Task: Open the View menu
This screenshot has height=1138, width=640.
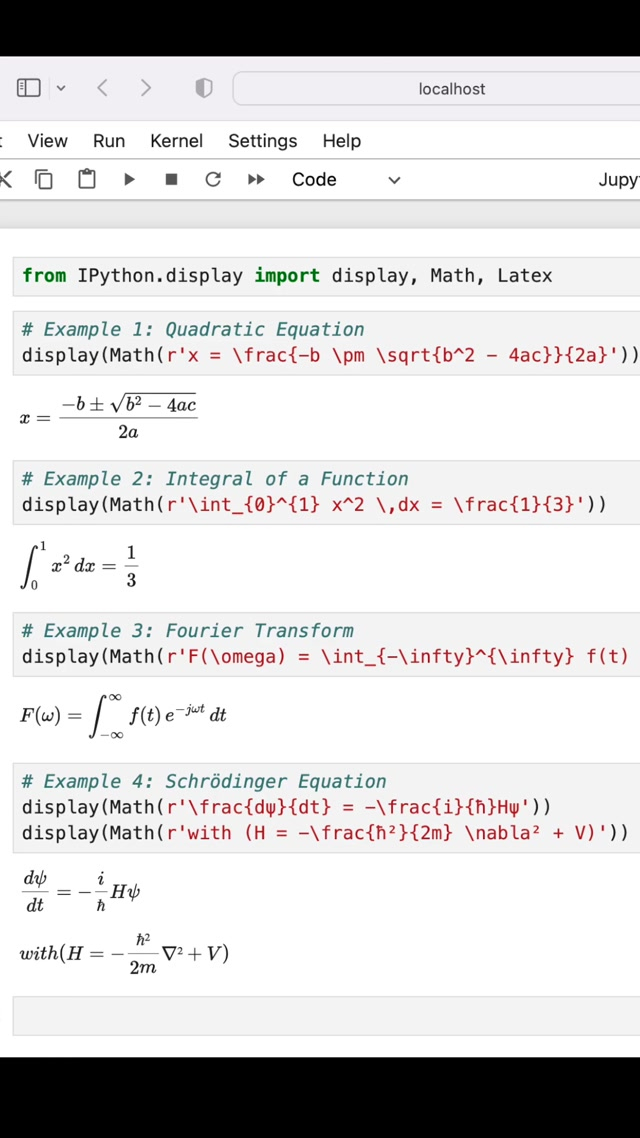Action: (47, 141)
